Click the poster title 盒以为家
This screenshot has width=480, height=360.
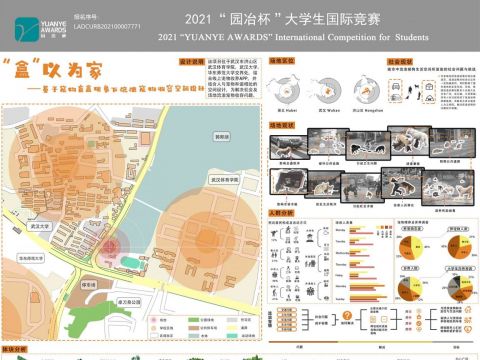point(52,70)
